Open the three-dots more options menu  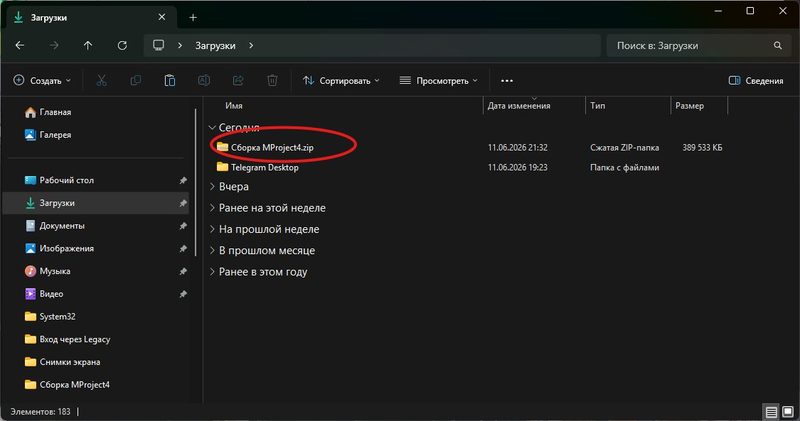click(507, 81)
